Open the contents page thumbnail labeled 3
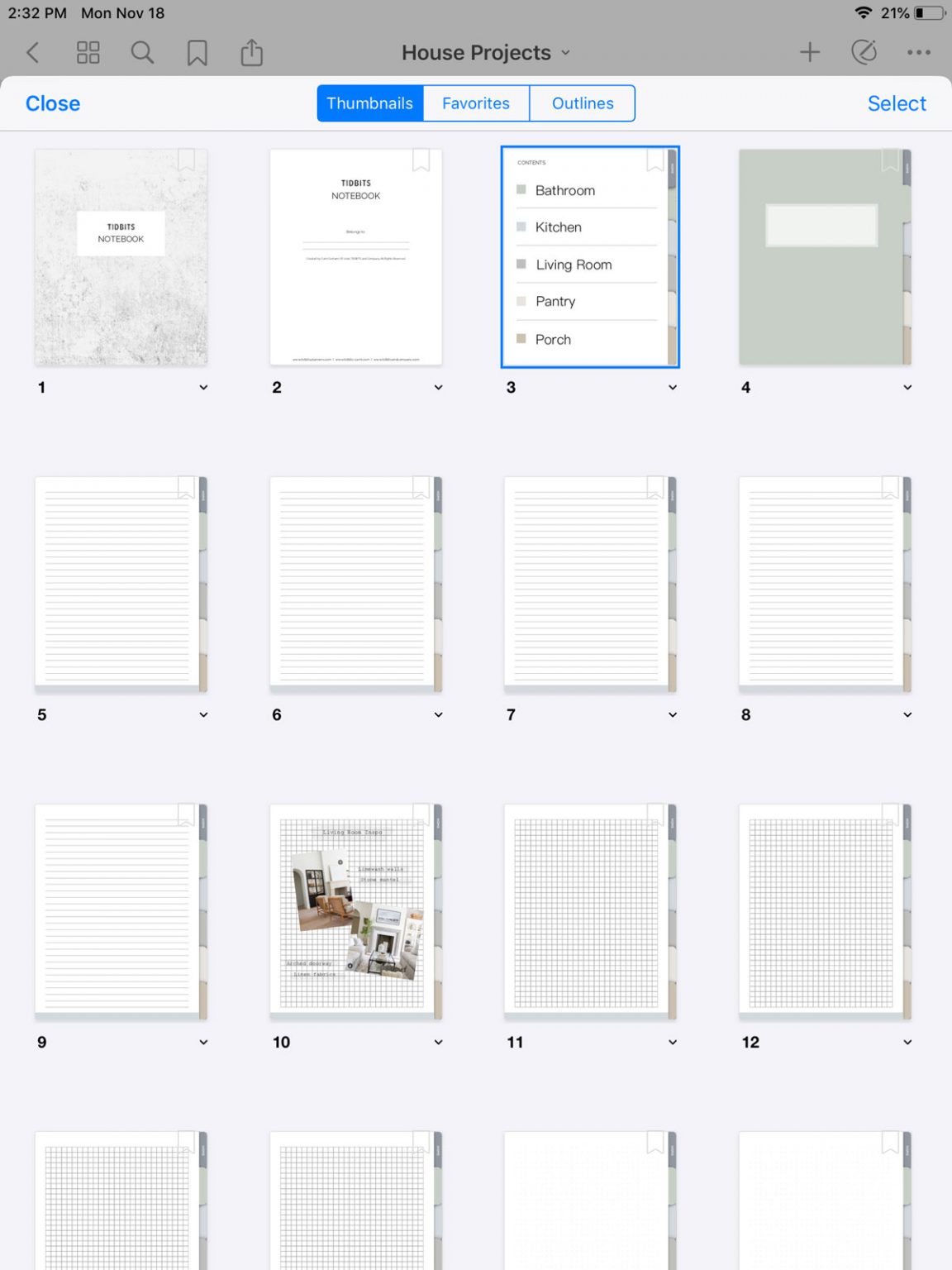This screenshot has height=1270, width=952. click(589, 256)
